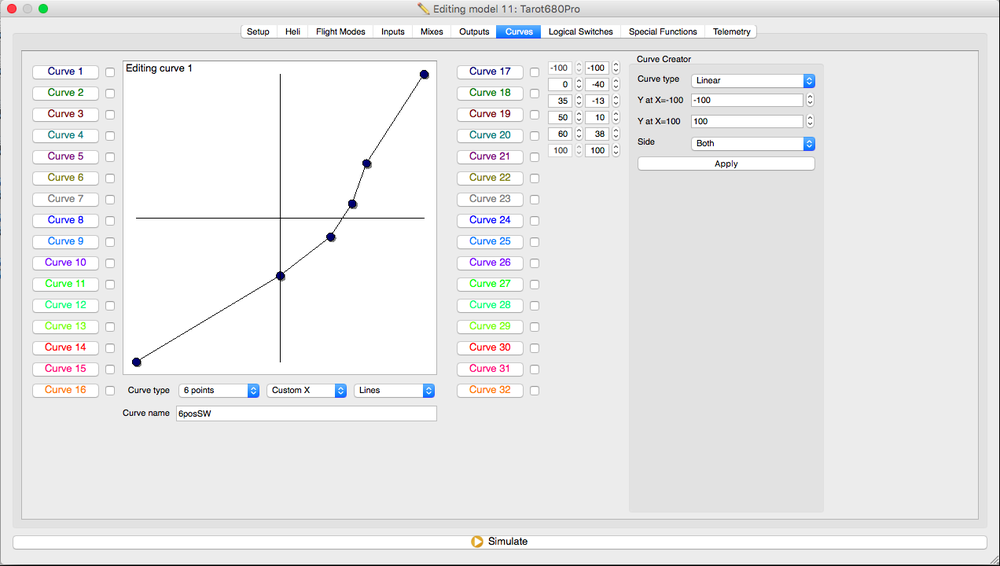
Task: Switch to the Telemetry tab
Action: (732, 32)
